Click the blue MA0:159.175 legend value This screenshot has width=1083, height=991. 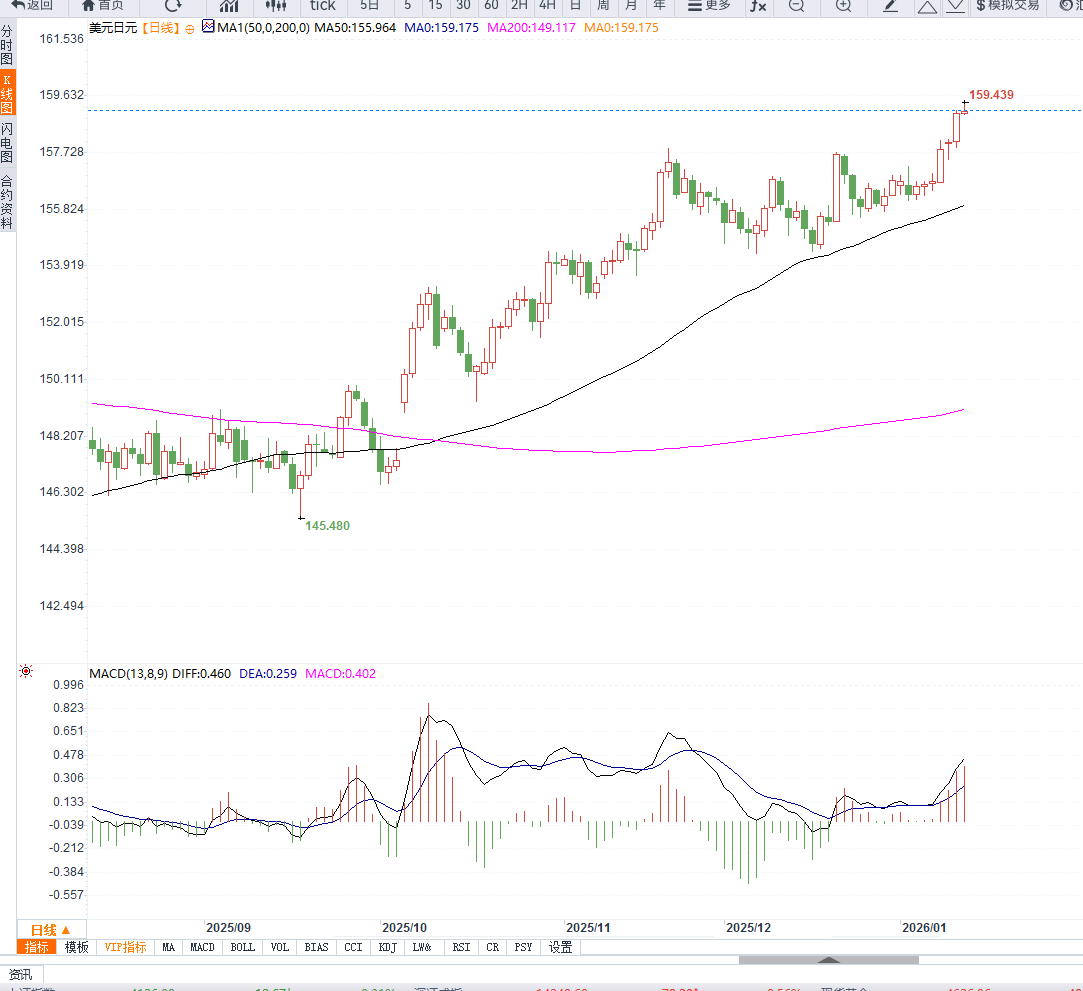pos(441,28)
